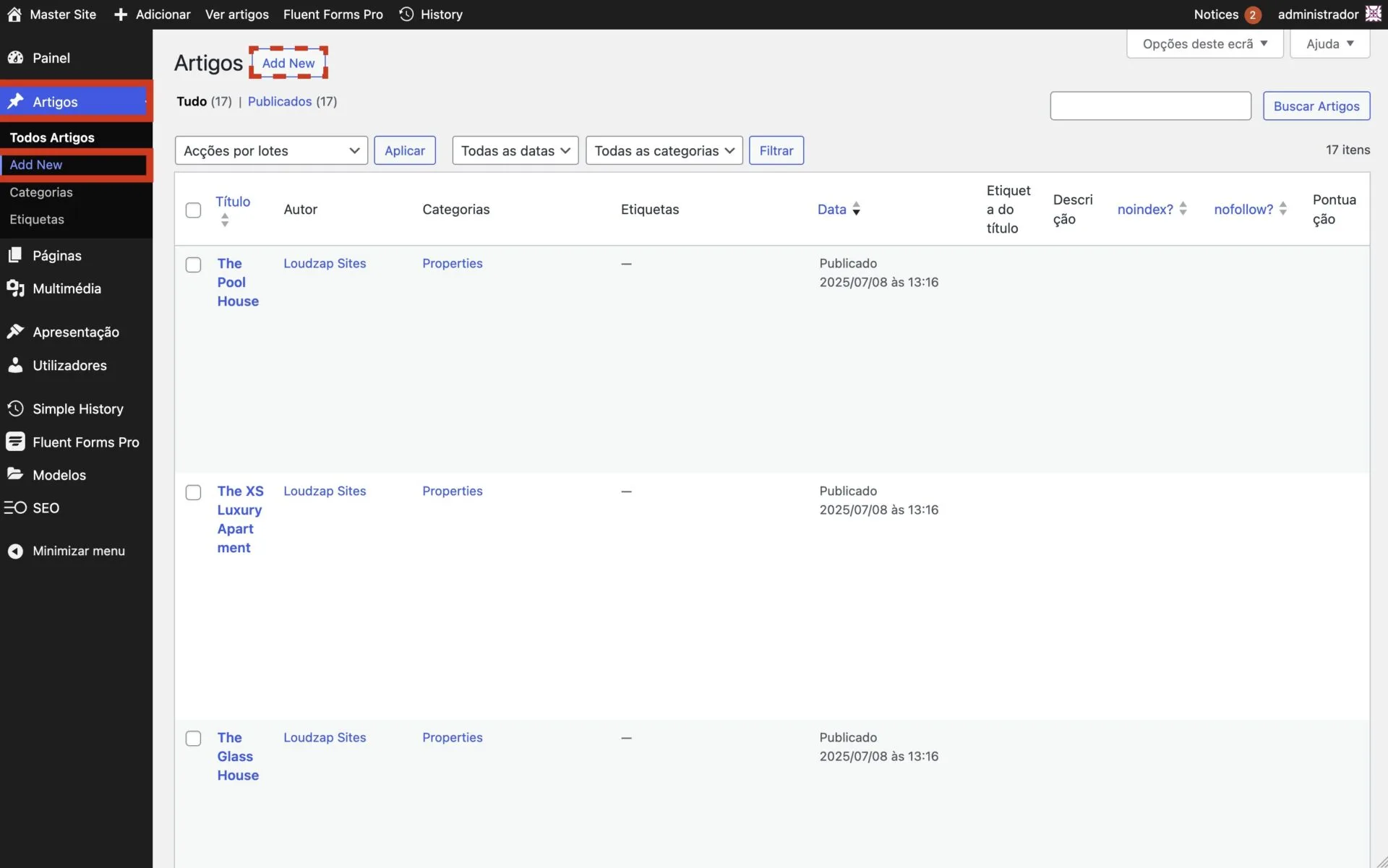Open the Acções por lotes dropdown
This screenshot has height=868, width=1388.
pyautogui.click(x=271, y=150)
